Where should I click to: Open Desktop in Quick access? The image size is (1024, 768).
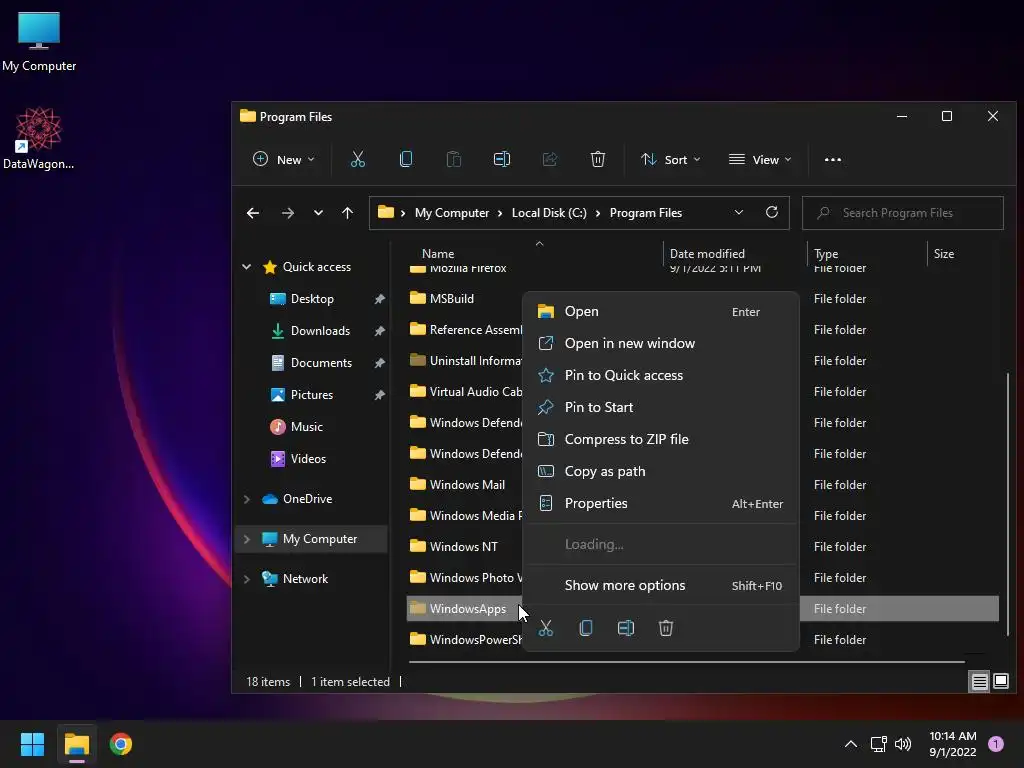312,299
